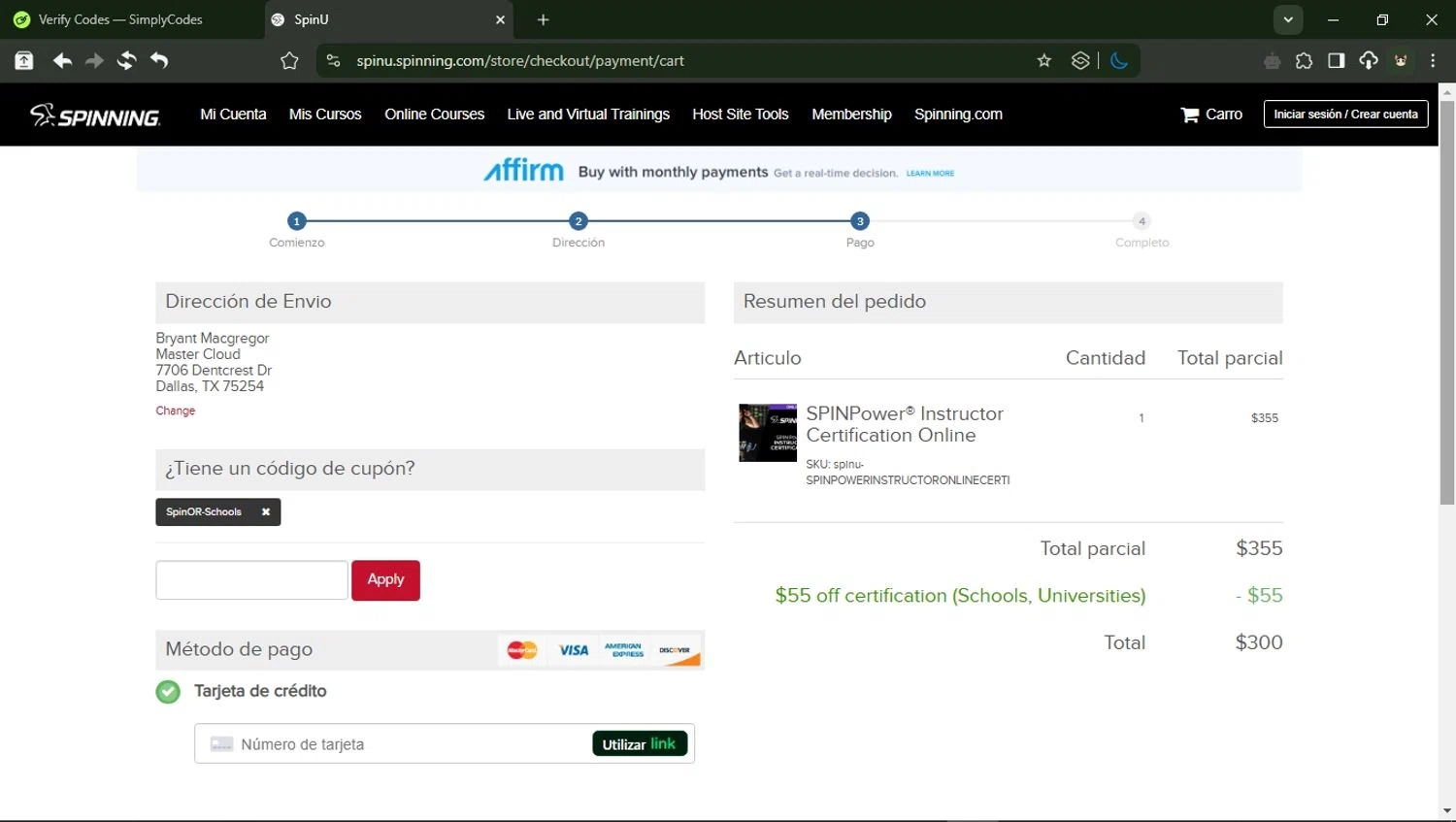Open the browser three-dot menu
This screenshot has width=1456, height=822.
click(x=1433, y=61)
